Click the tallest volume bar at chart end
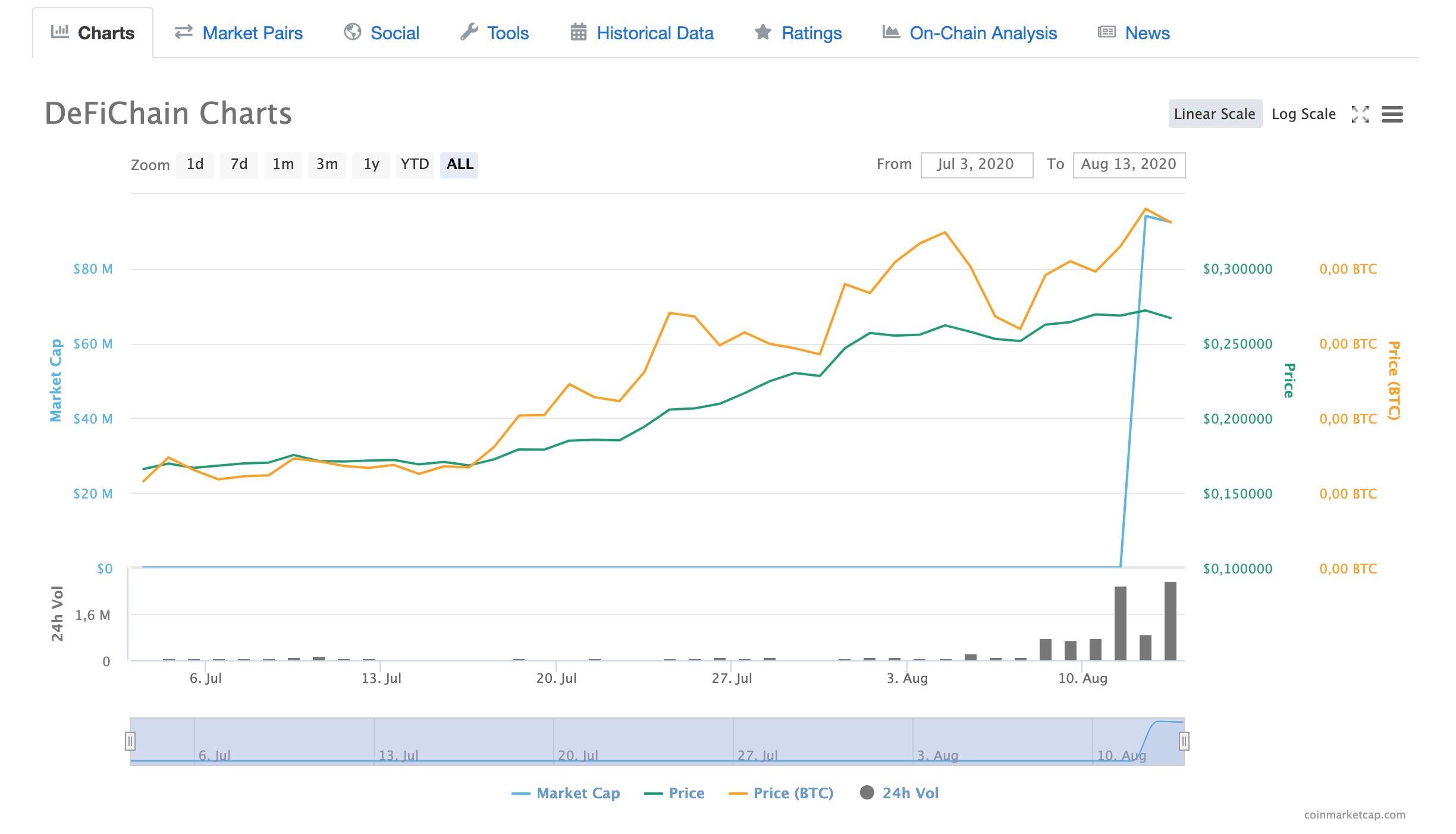This screenshot has width=1456, height=834. [1171, 621]
